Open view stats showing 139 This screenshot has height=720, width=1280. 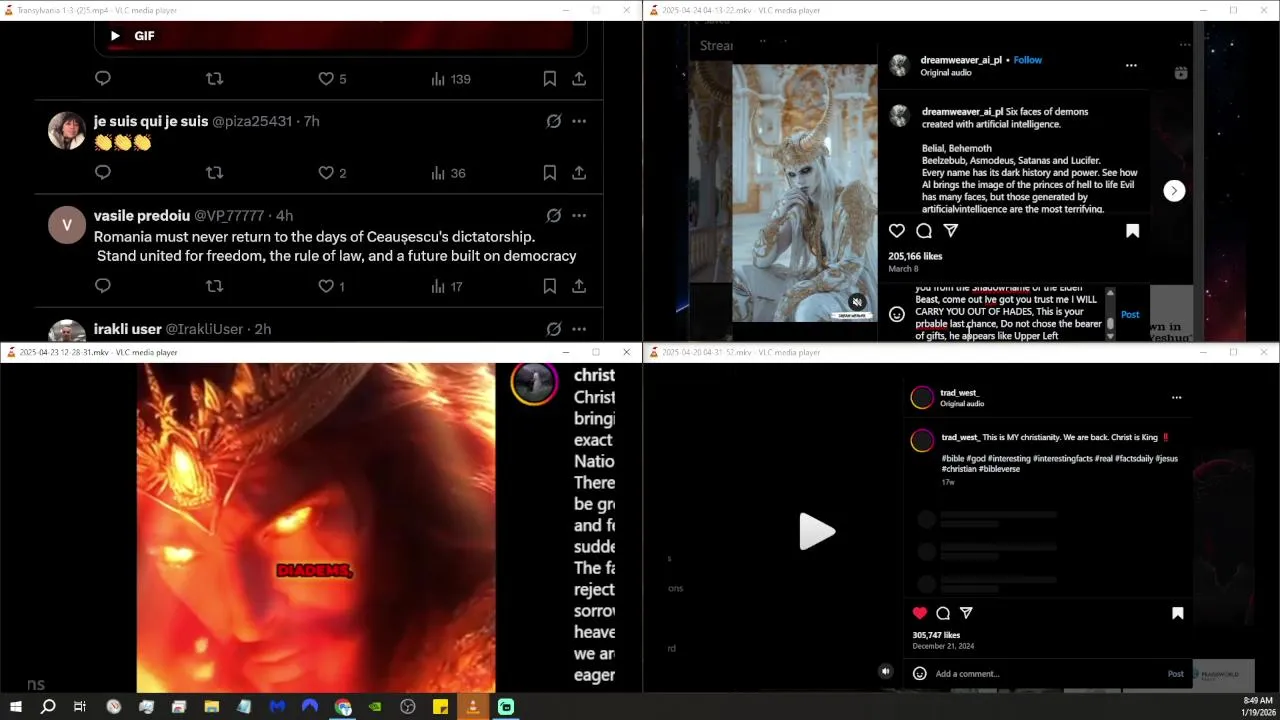[x=450, y=79]
